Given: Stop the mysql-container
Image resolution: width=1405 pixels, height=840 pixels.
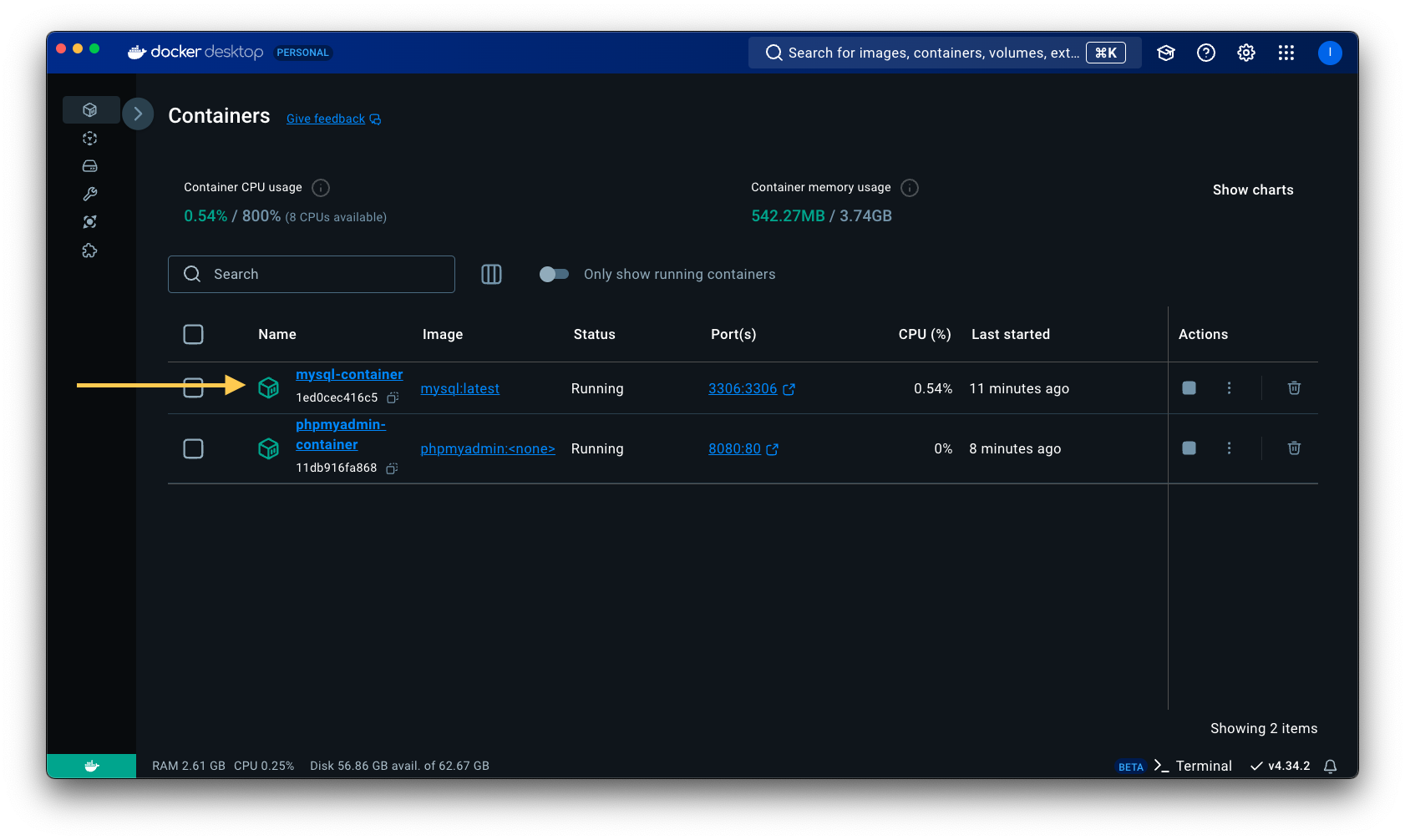Looking at the screenshot, I should point(1189,387).
